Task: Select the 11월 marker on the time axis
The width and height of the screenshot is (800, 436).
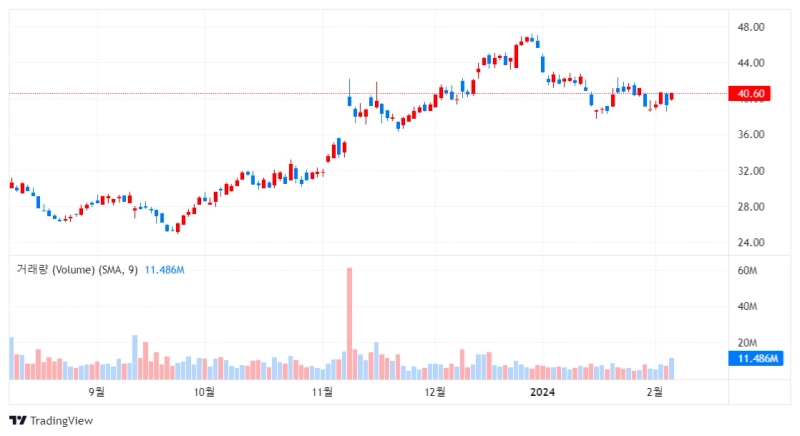Action: 322,392
